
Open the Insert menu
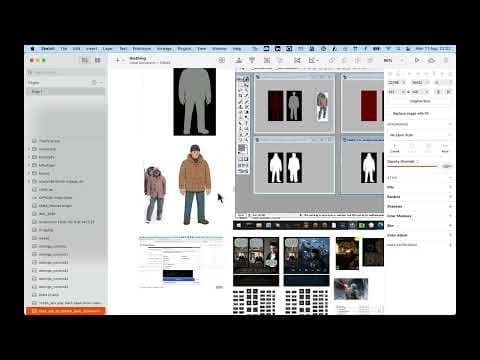tap(91, 49)
